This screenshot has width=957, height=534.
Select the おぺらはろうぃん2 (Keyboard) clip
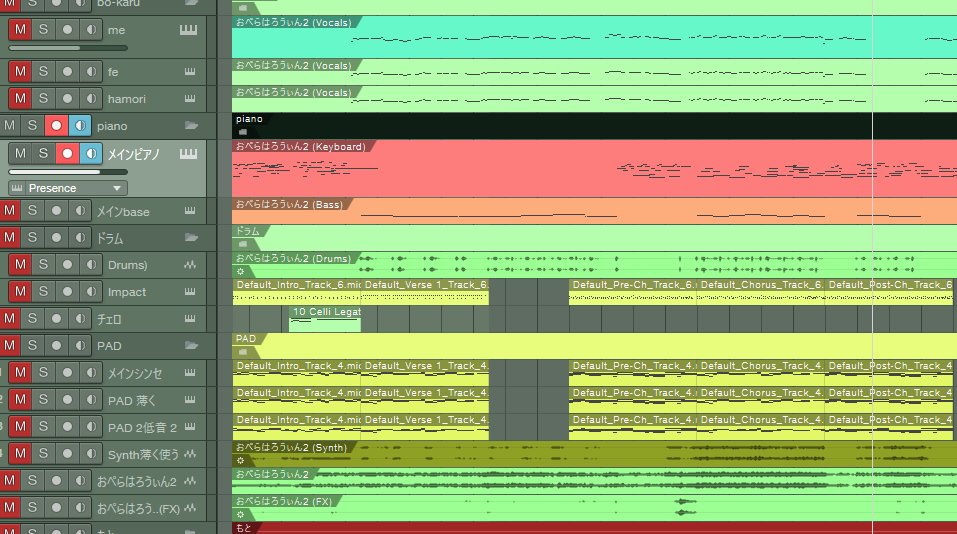pos(594,168)
